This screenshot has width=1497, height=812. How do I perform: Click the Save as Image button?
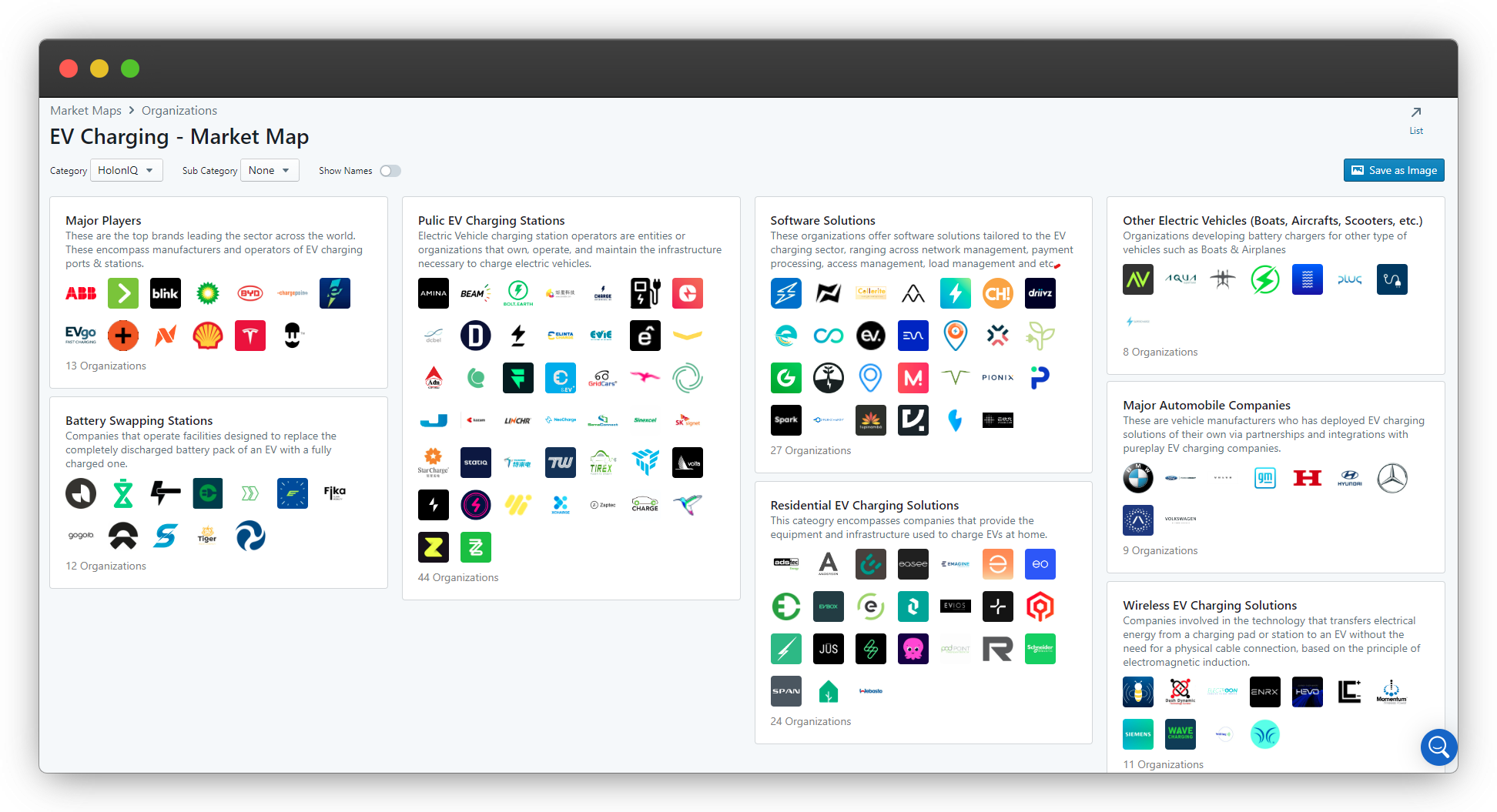point(1394,170)
